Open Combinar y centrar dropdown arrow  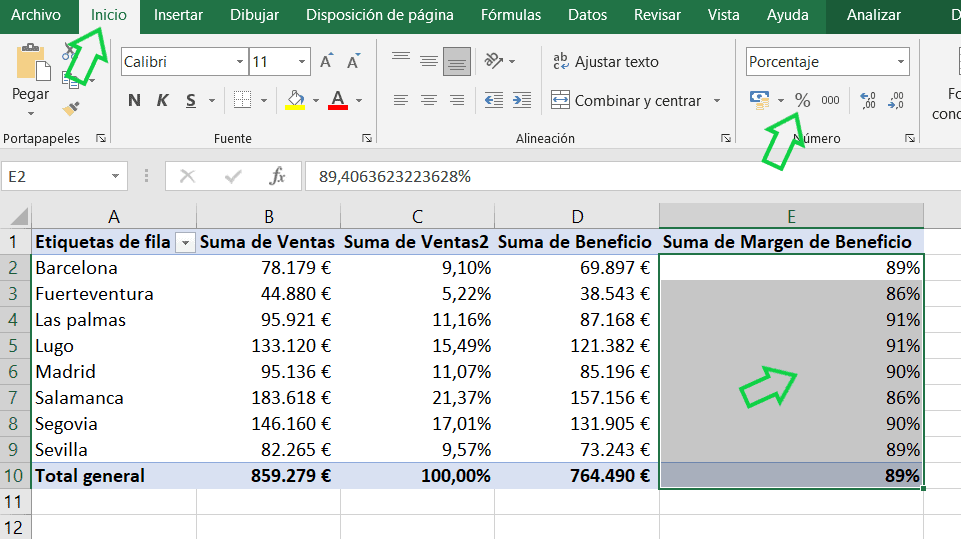tap(716, 100)
